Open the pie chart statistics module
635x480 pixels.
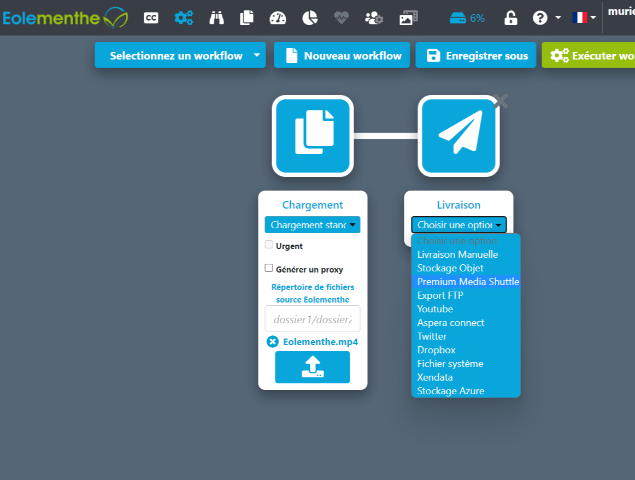tap(310, 18)
